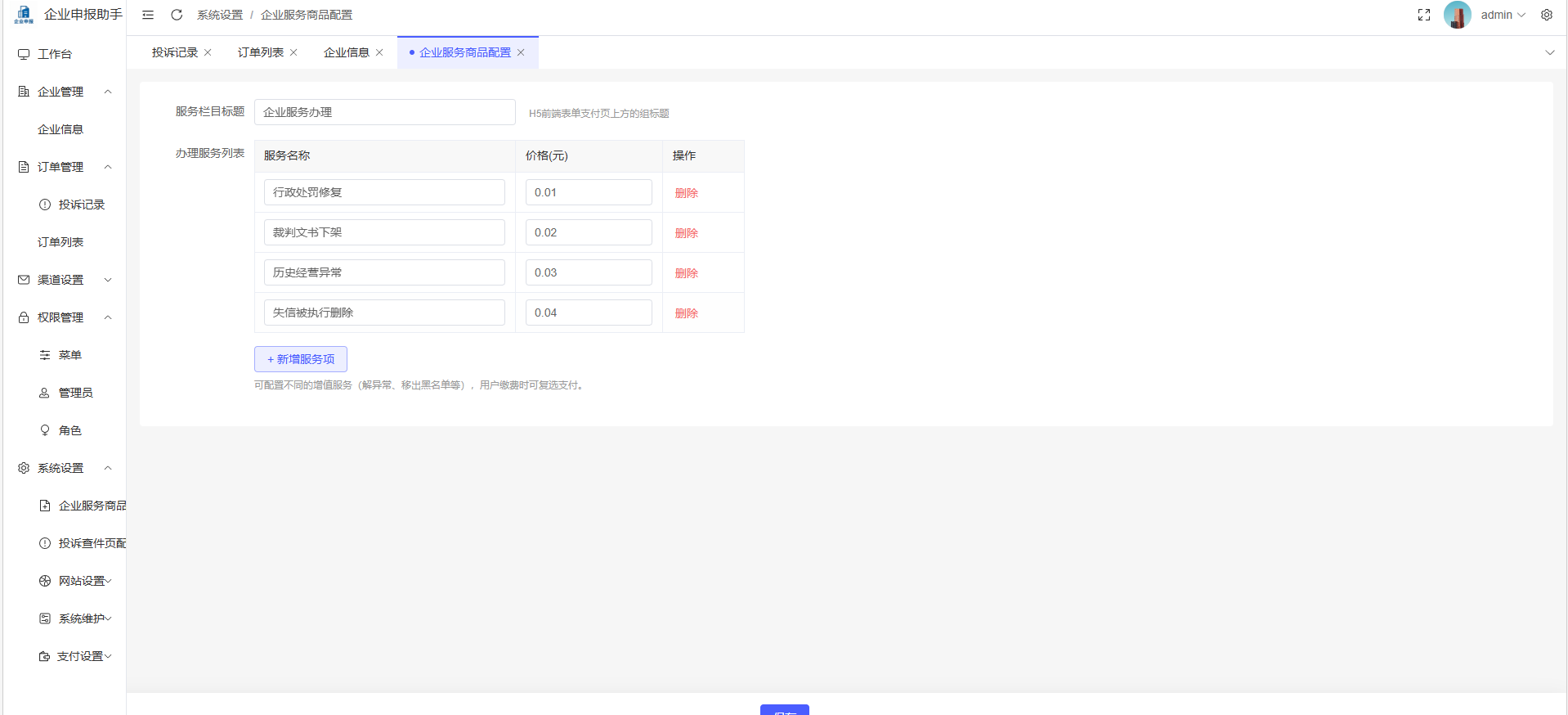Image resolution: width=1568 pixels, height=715 pixels.
Task: Open 工作台 in the sidebar
Action: point(55,54)
